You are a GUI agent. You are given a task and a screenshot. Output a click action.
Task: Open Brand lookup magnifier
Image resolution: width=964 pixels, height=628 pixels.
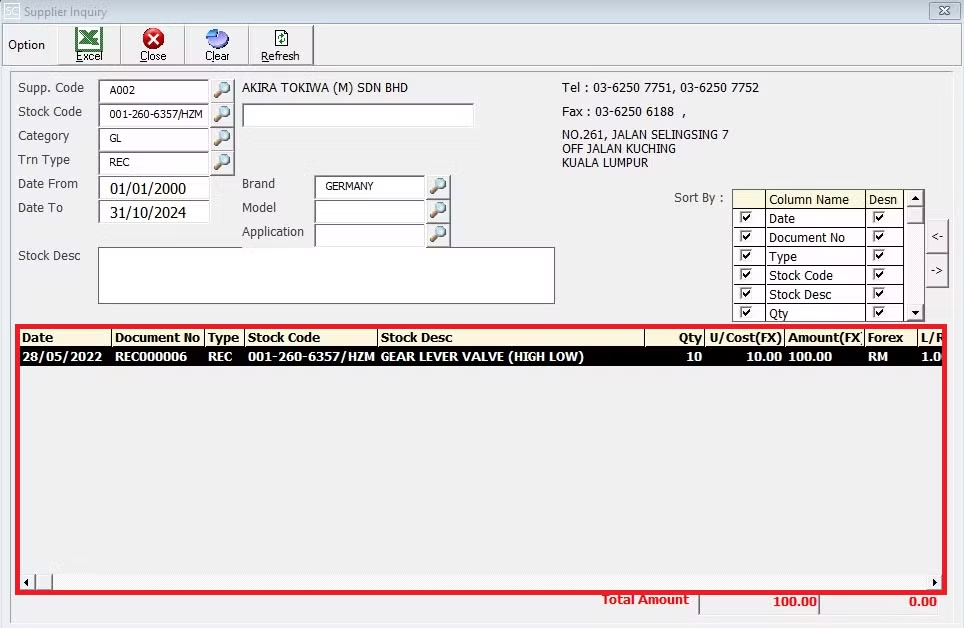tap(438, 186)
